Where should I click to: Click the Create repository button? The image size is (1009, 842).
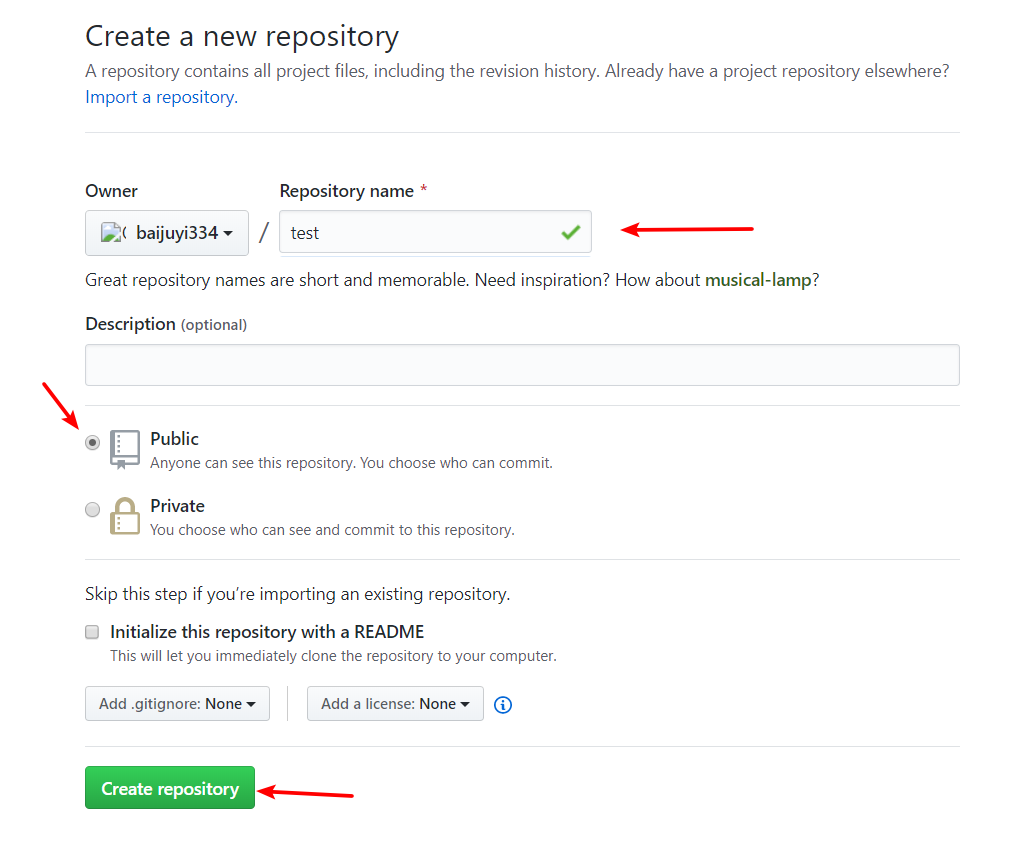pyautogui.click(x=170, y=788)
